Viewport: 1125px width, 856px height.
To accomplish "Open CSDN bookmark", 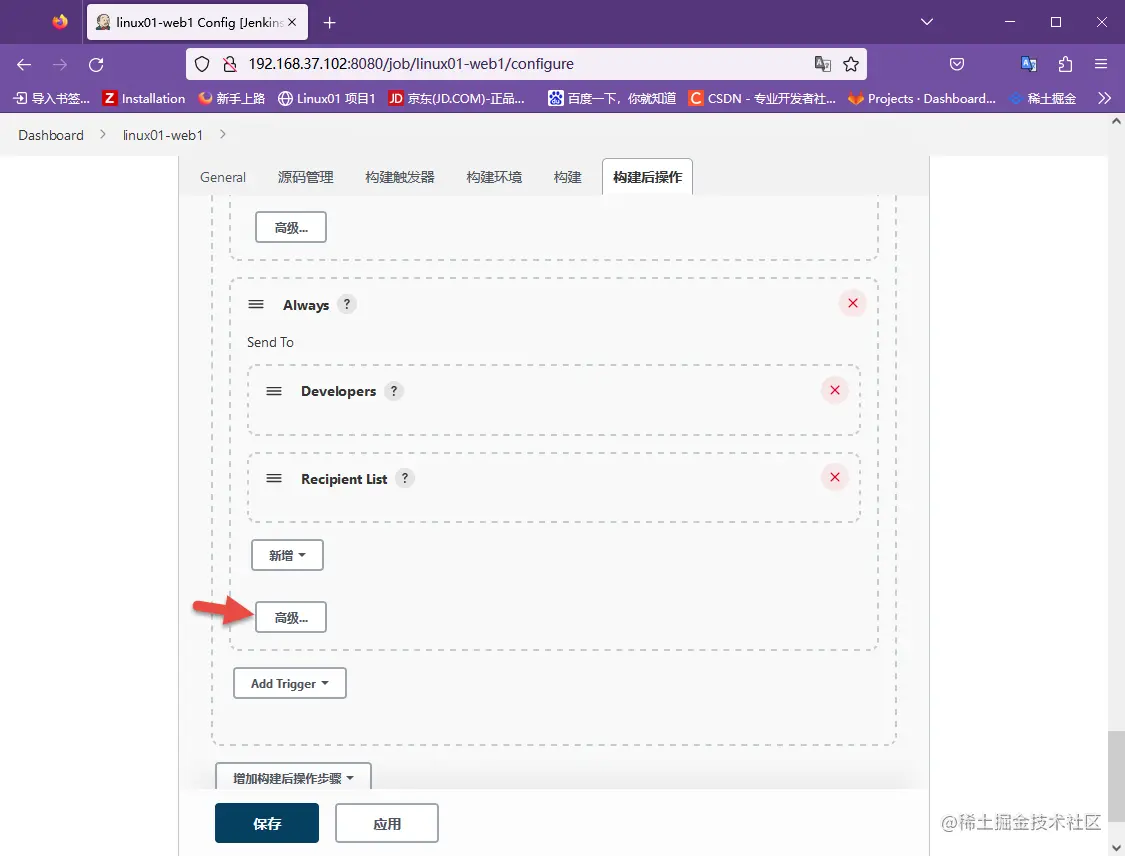I will pyautogui.click(x=762, y=98).
